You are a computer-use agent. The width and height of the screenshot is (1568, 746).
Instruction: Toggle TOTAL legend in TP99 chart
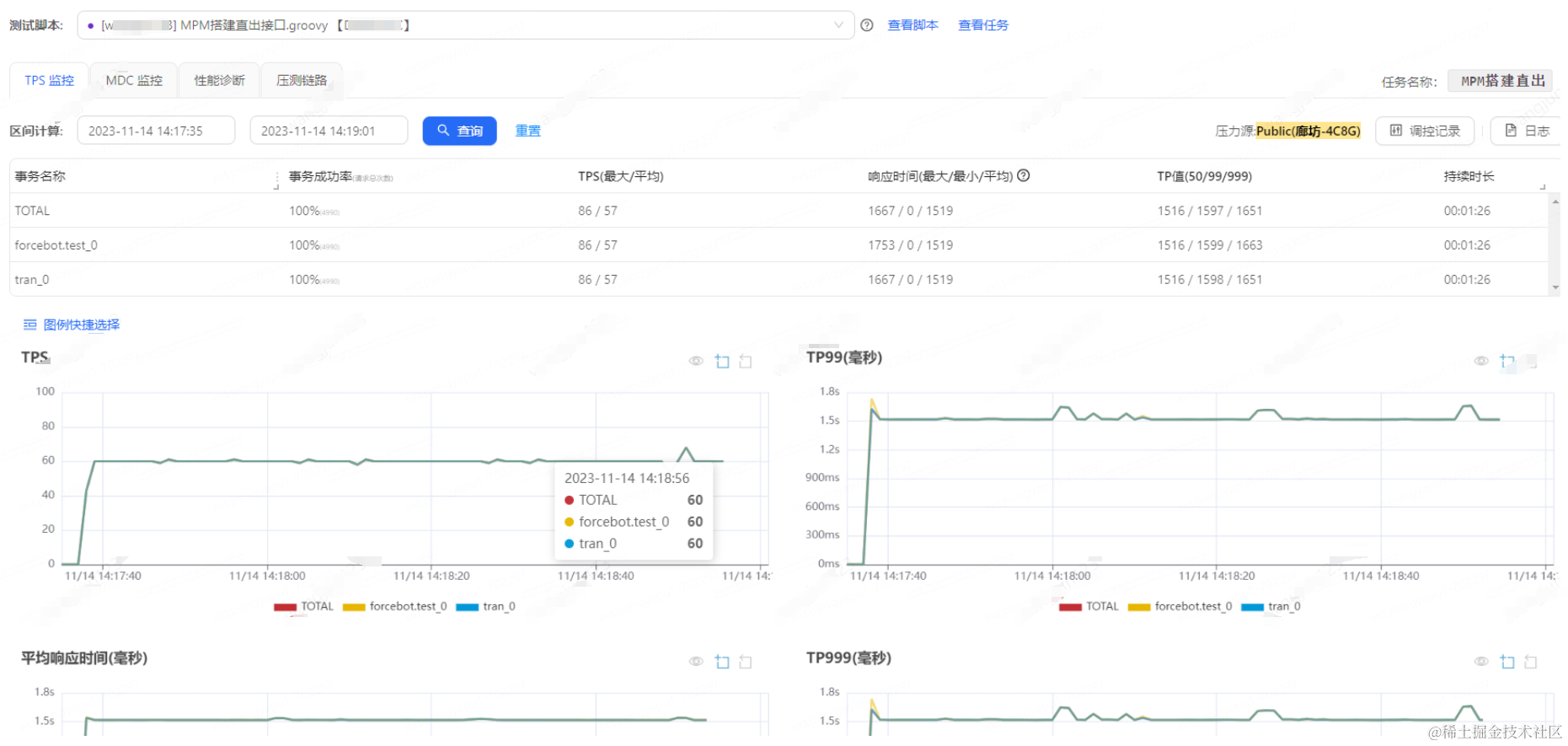(1089, 606)
